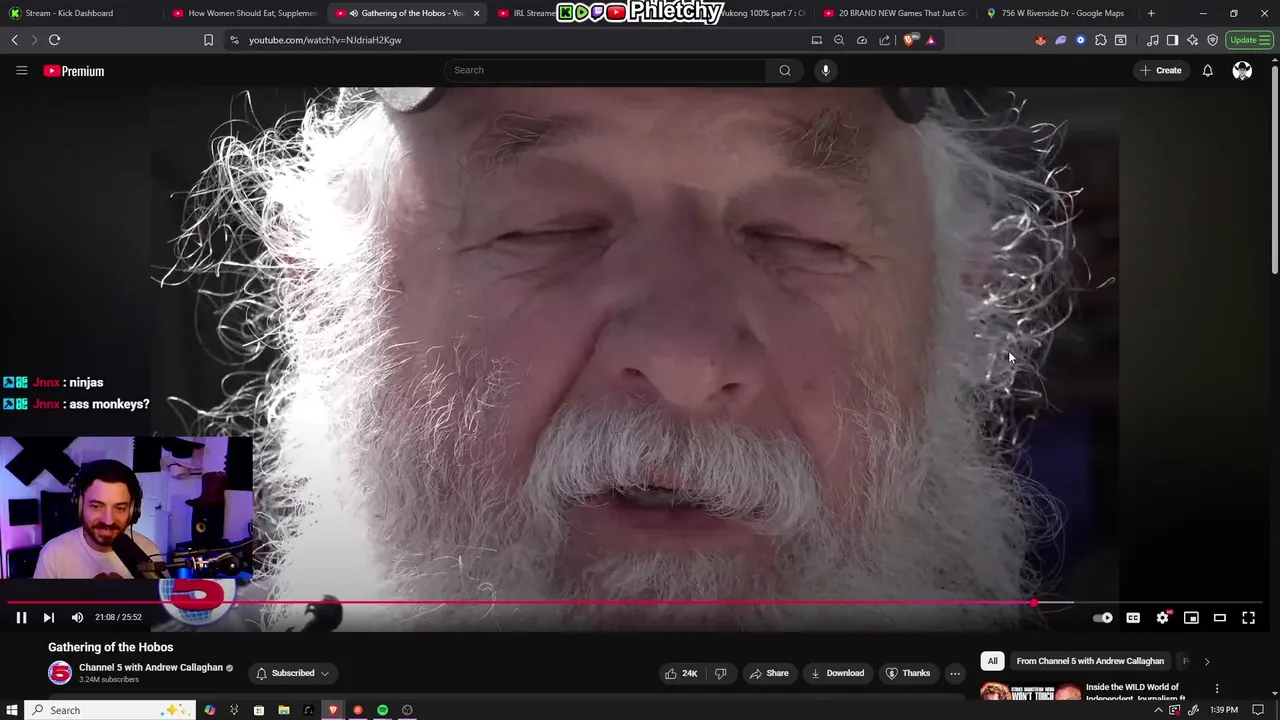
Task: Show more filter chips with right arrow
Action: (x=1206, y=661)
